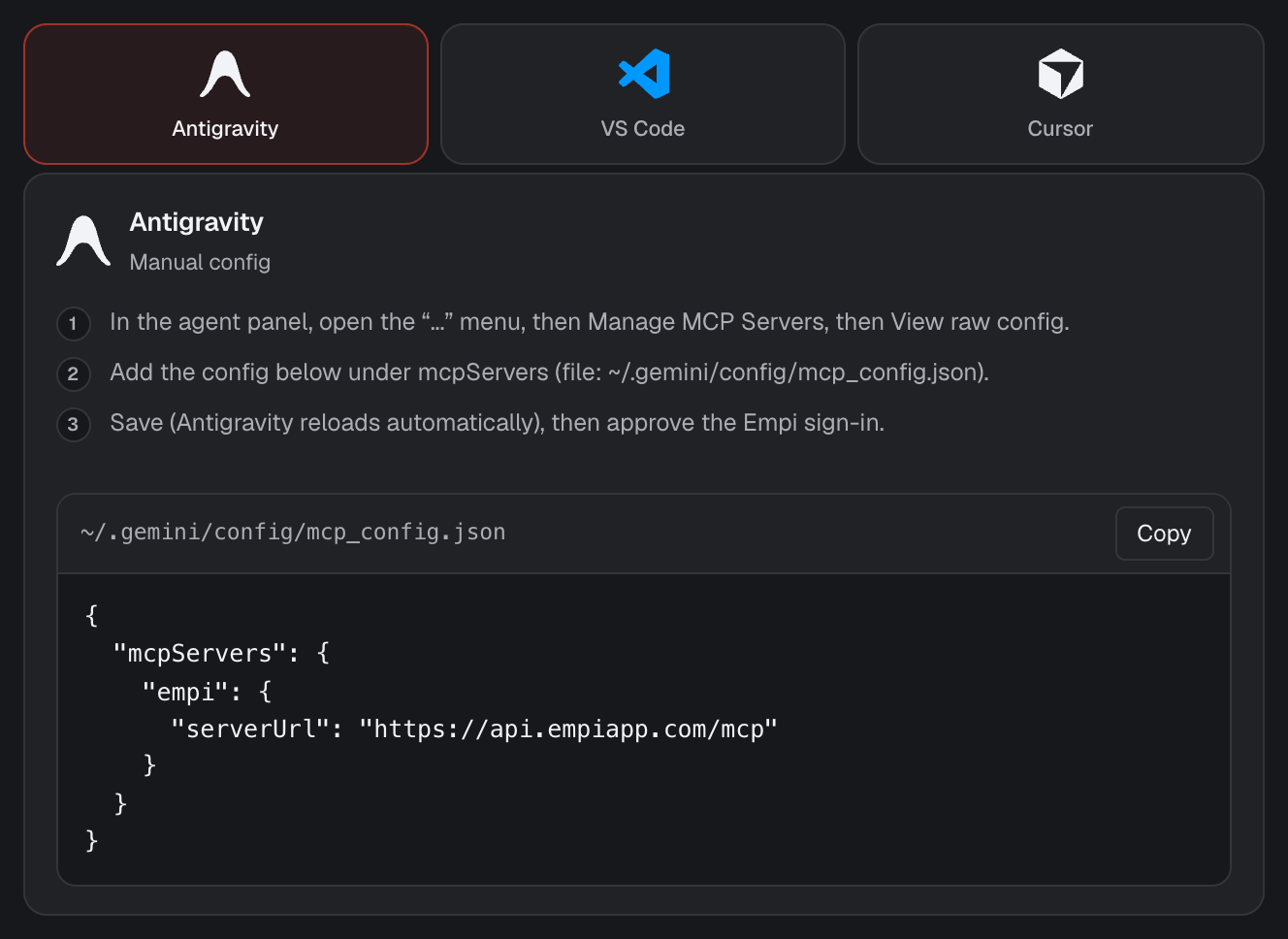Open the Cursor tab
This screenshot has width=1288, height=939.
click(x=1060, y=94)
